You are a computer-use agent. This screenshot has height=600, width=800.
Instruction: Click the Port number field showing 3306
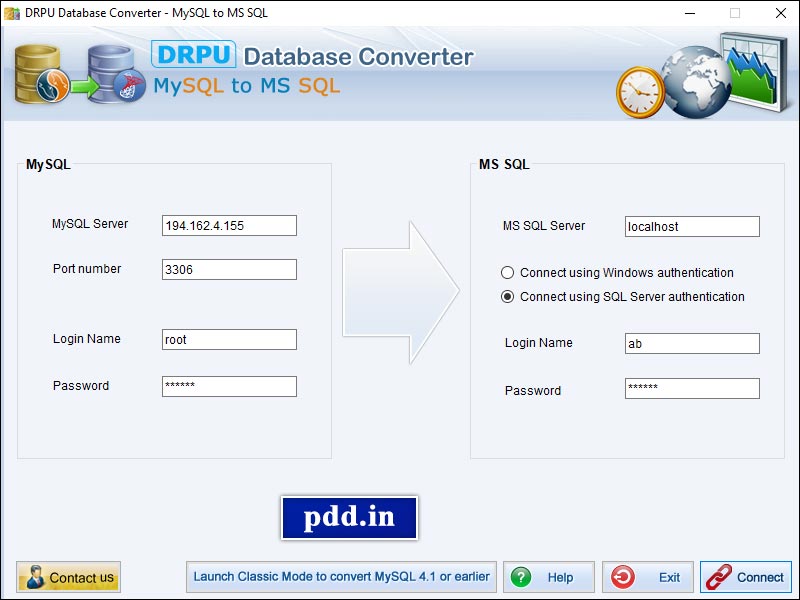[x=228, y=269]
